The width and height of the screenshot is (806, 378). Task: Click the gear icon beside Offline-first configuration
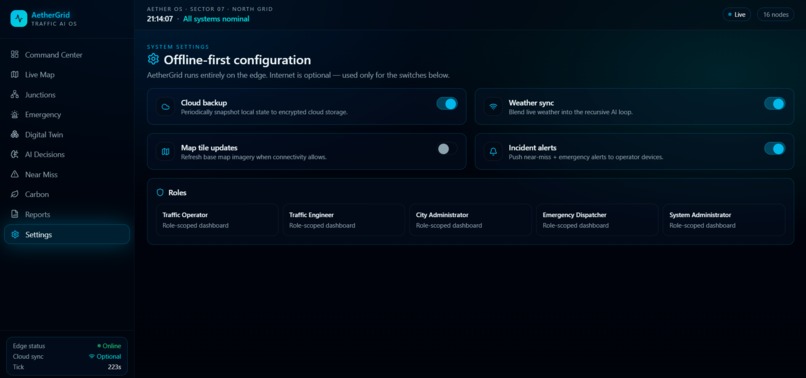point(153,59)
